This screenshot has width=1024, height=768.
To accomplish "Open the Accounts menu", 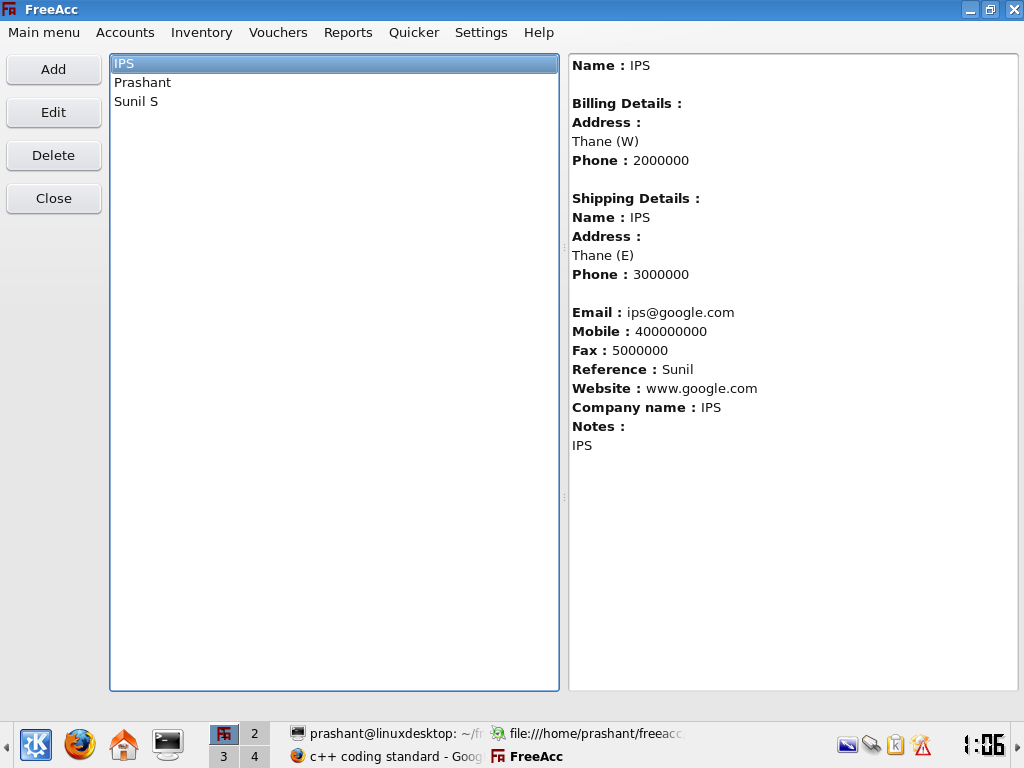I will click(125, 33).
